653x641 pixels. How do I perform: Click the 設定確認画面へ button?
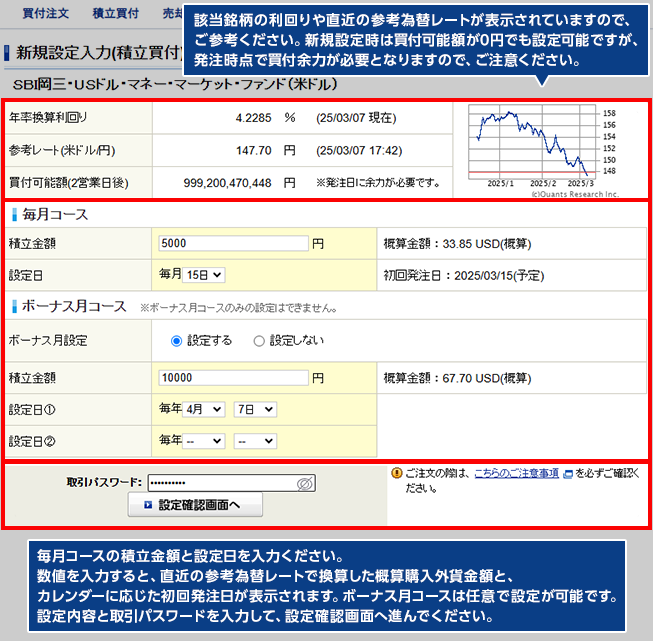[195, 505]
